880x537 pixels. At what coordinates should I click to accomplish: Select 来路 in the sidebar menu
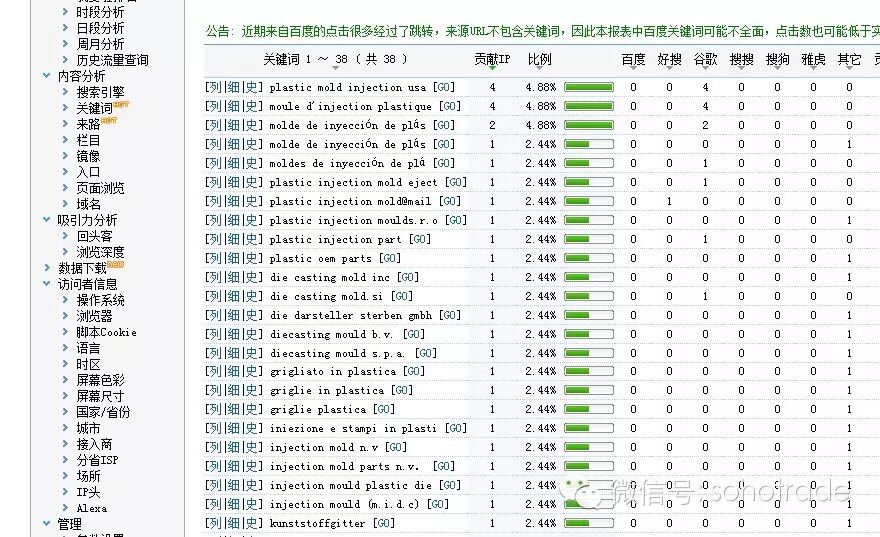coord(88,123)
